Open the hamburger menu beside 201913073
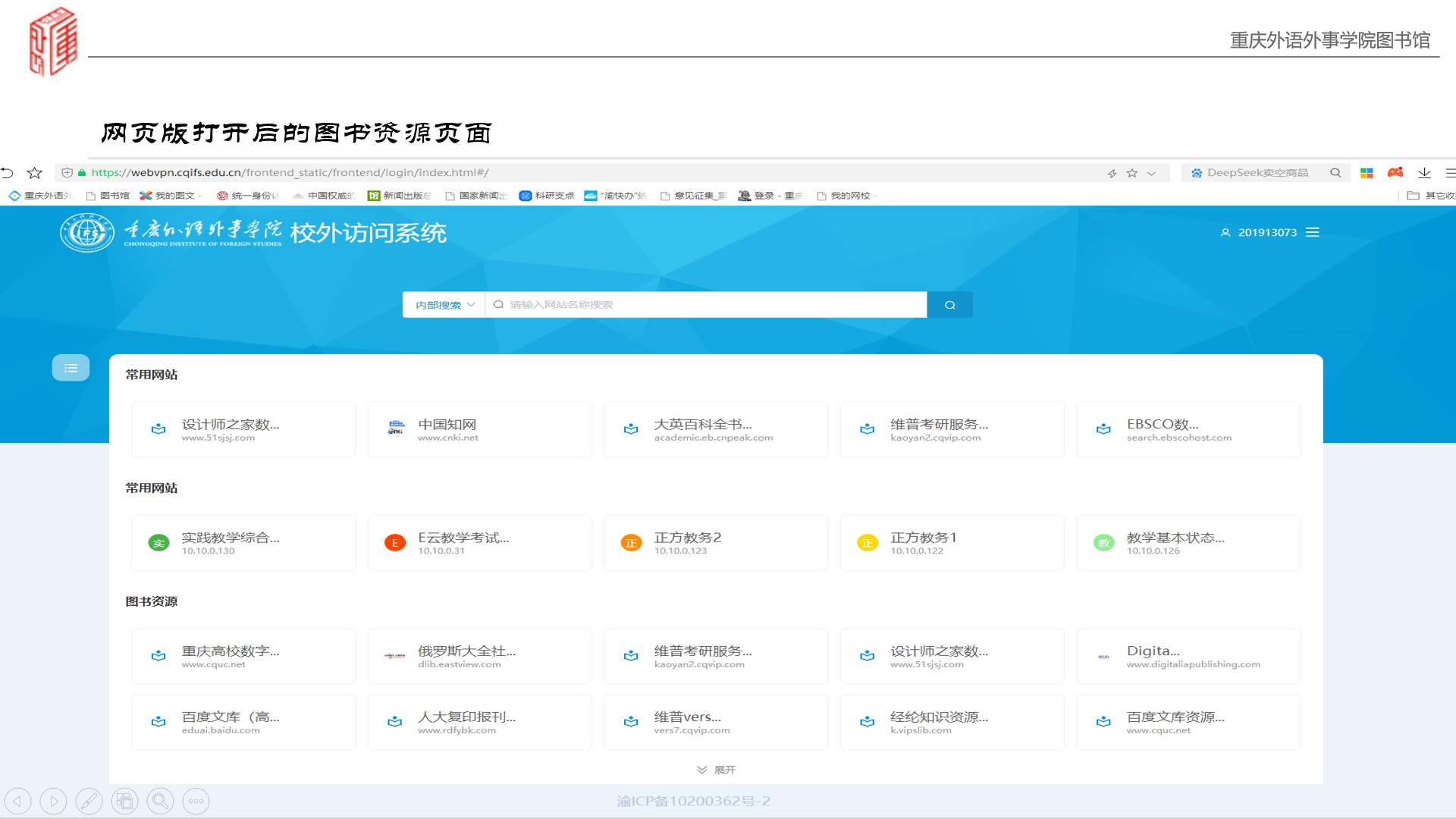Image resolution: width=1456 pixels, height=819 pixels. 1313,232
